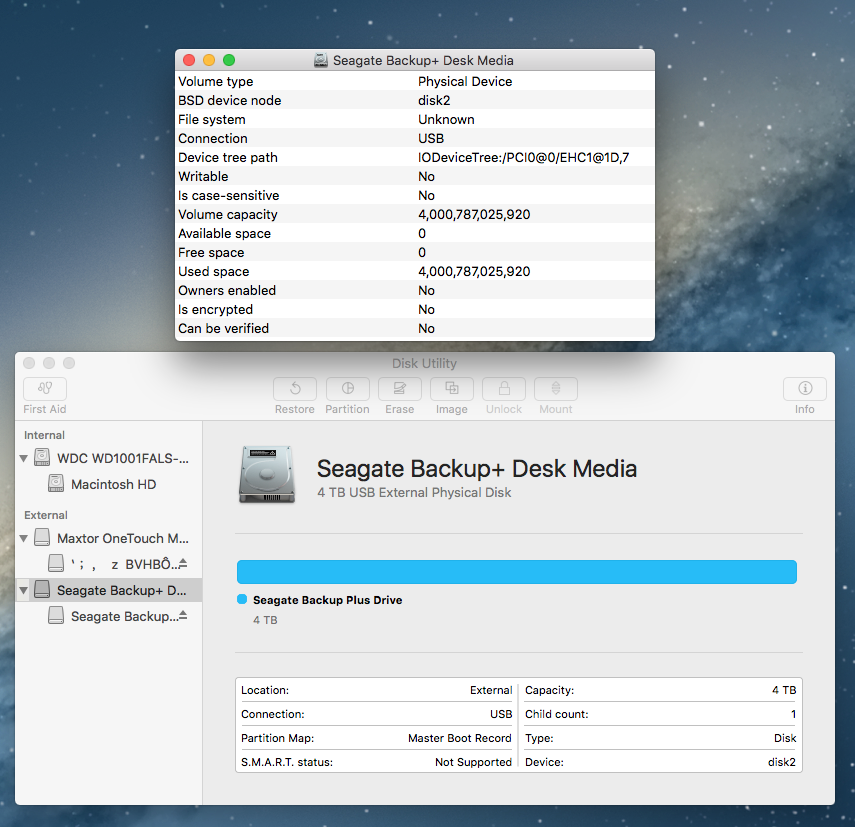Click the Volume capacity value 4,000,787,025,920

pyautogui.click(x=474, y=214)
